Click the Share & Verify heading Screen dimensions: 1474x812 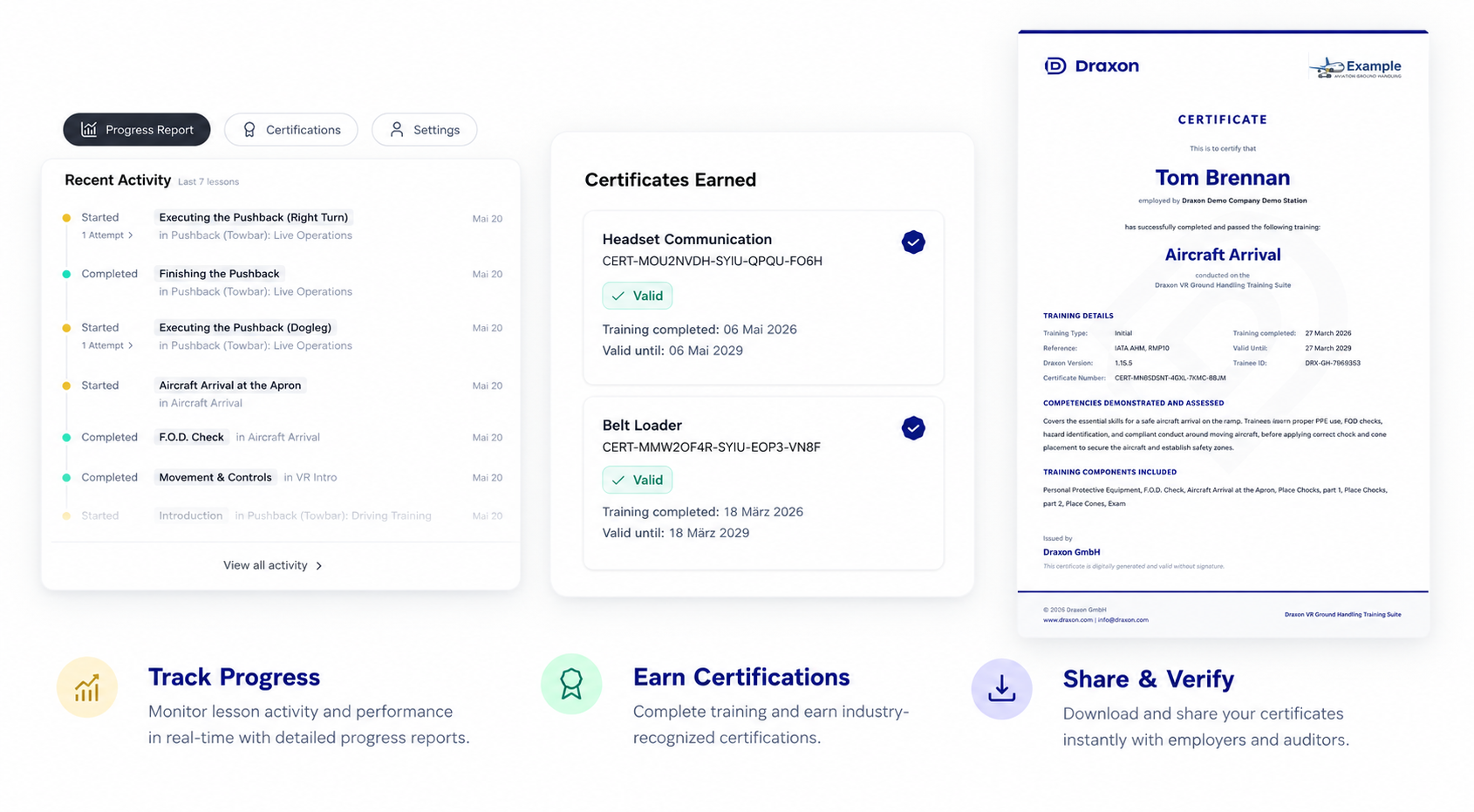click(1149, 679)
